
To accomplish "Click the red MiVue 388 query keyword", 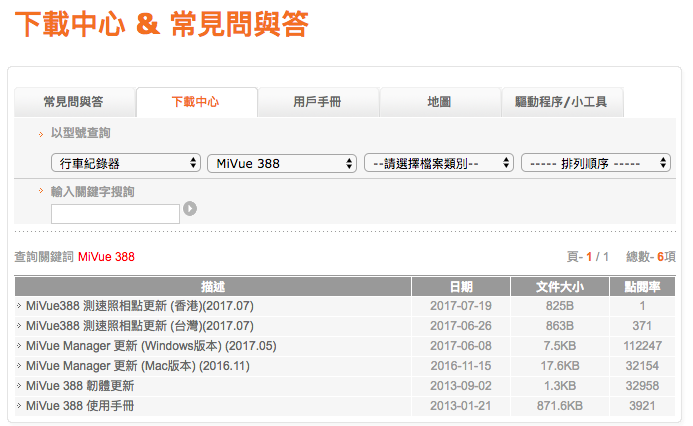I will [x=106, y=257].
